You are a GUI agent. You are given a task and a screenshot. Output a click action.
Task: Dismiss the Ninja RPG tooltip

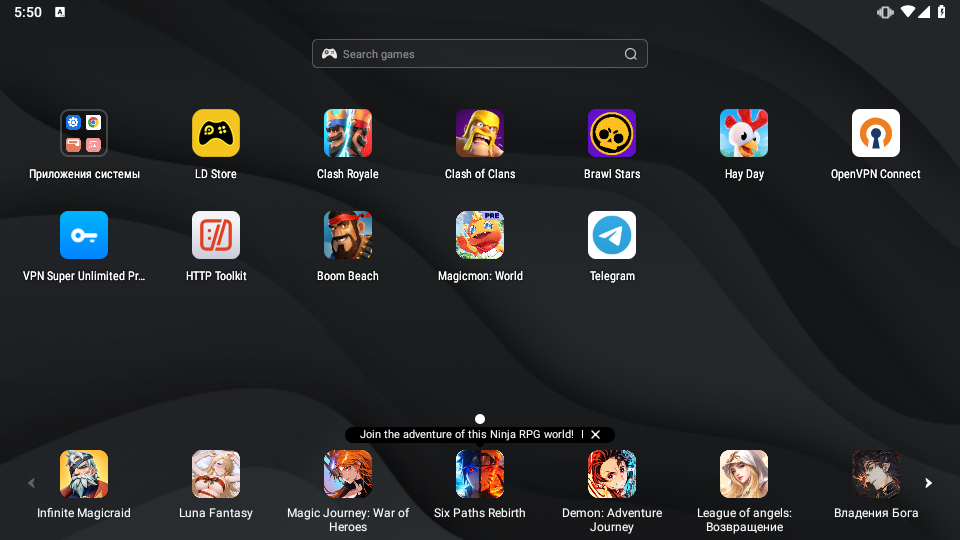pyautogui.click(x=595, y=434)
